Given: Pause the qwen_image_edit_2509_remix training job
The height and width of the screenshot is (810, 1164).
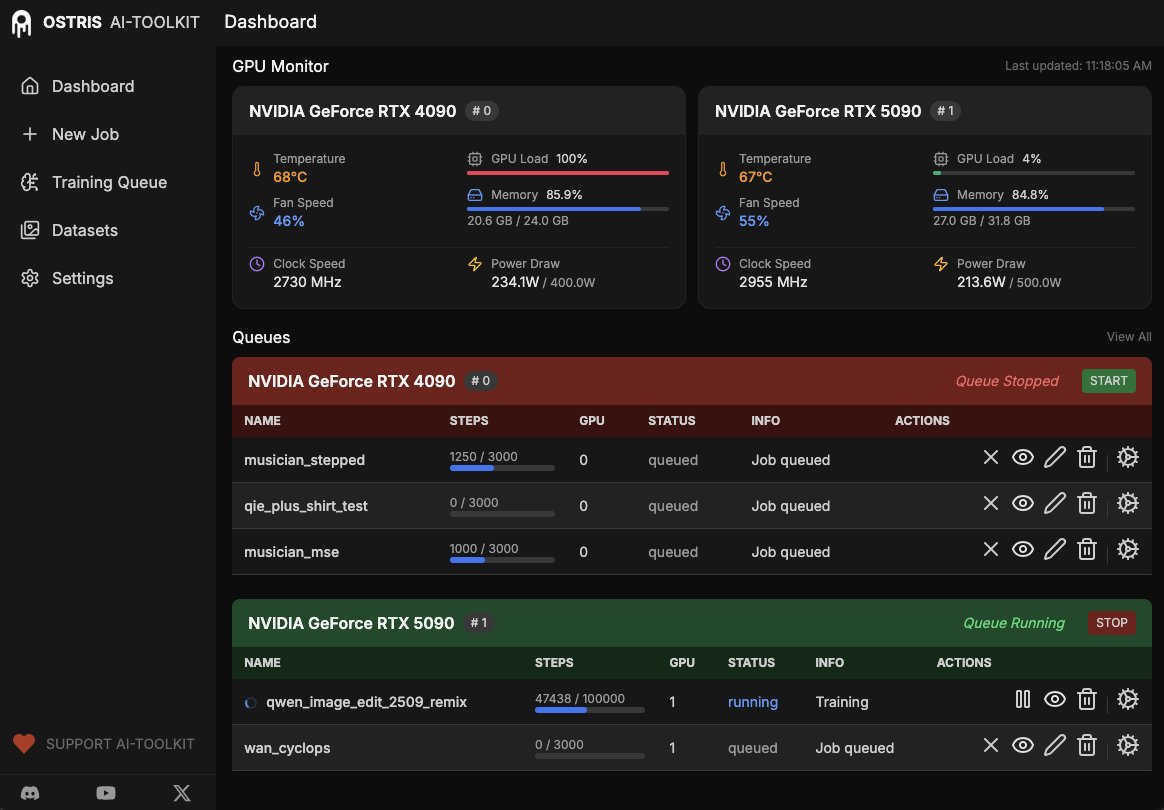Looking at the screenshot, I should click(1023, 699).
